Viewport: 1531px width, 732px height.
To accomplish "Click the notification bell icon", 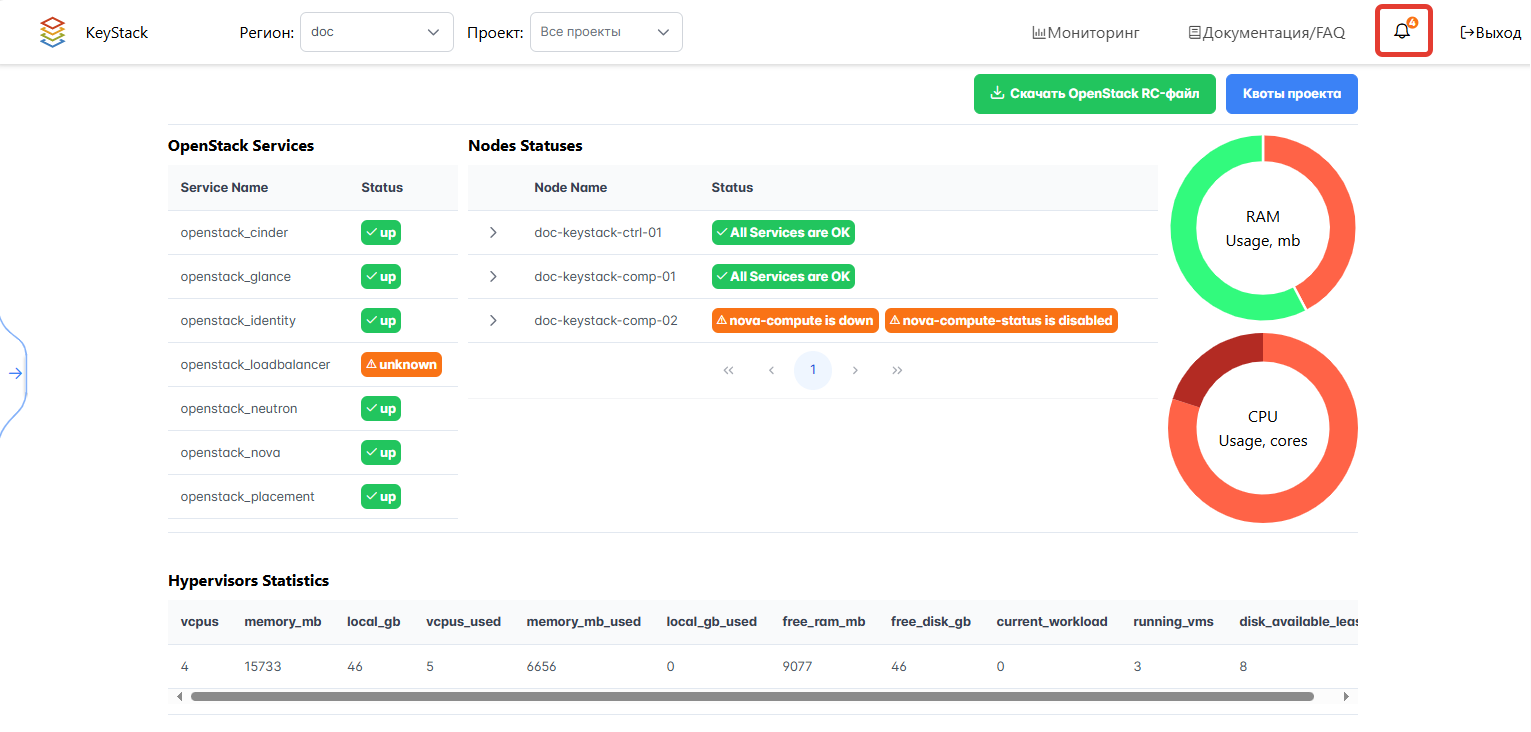I will (x=1402, y=31).
